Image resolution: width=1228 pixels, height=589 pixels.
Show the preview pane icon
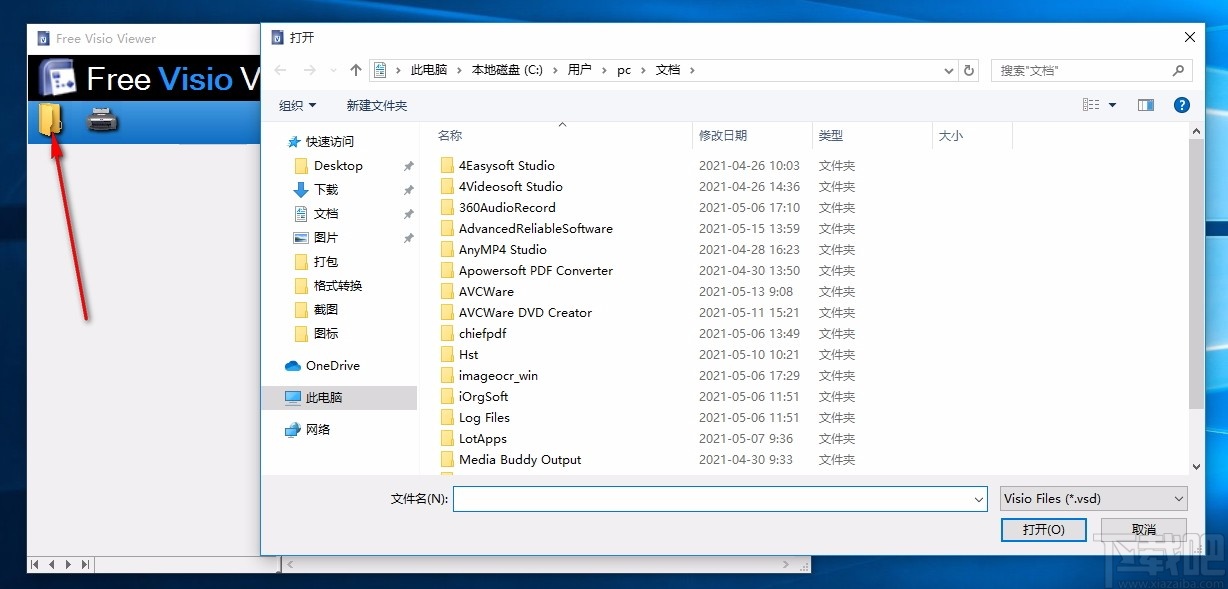tap(1145, 104)
